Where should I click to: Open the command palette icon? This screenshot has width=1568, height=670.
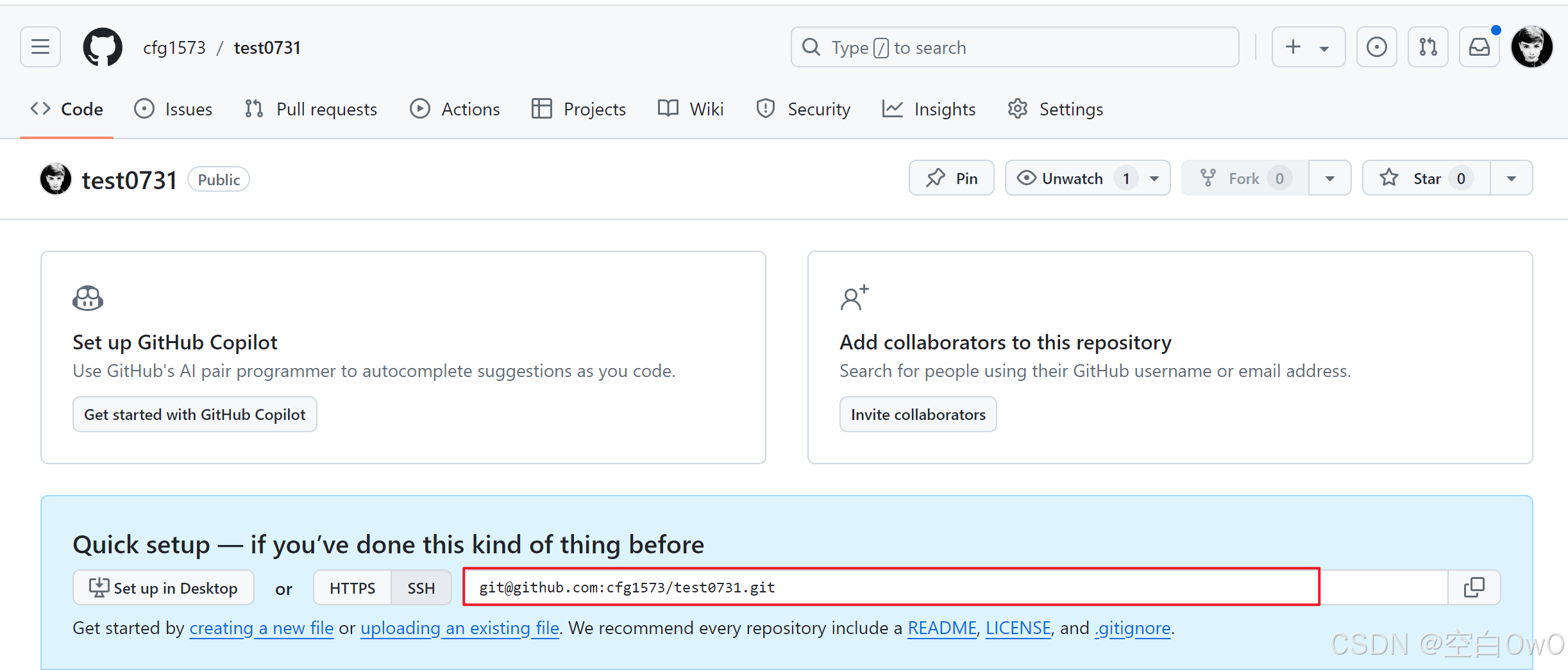coord(1376,47)
